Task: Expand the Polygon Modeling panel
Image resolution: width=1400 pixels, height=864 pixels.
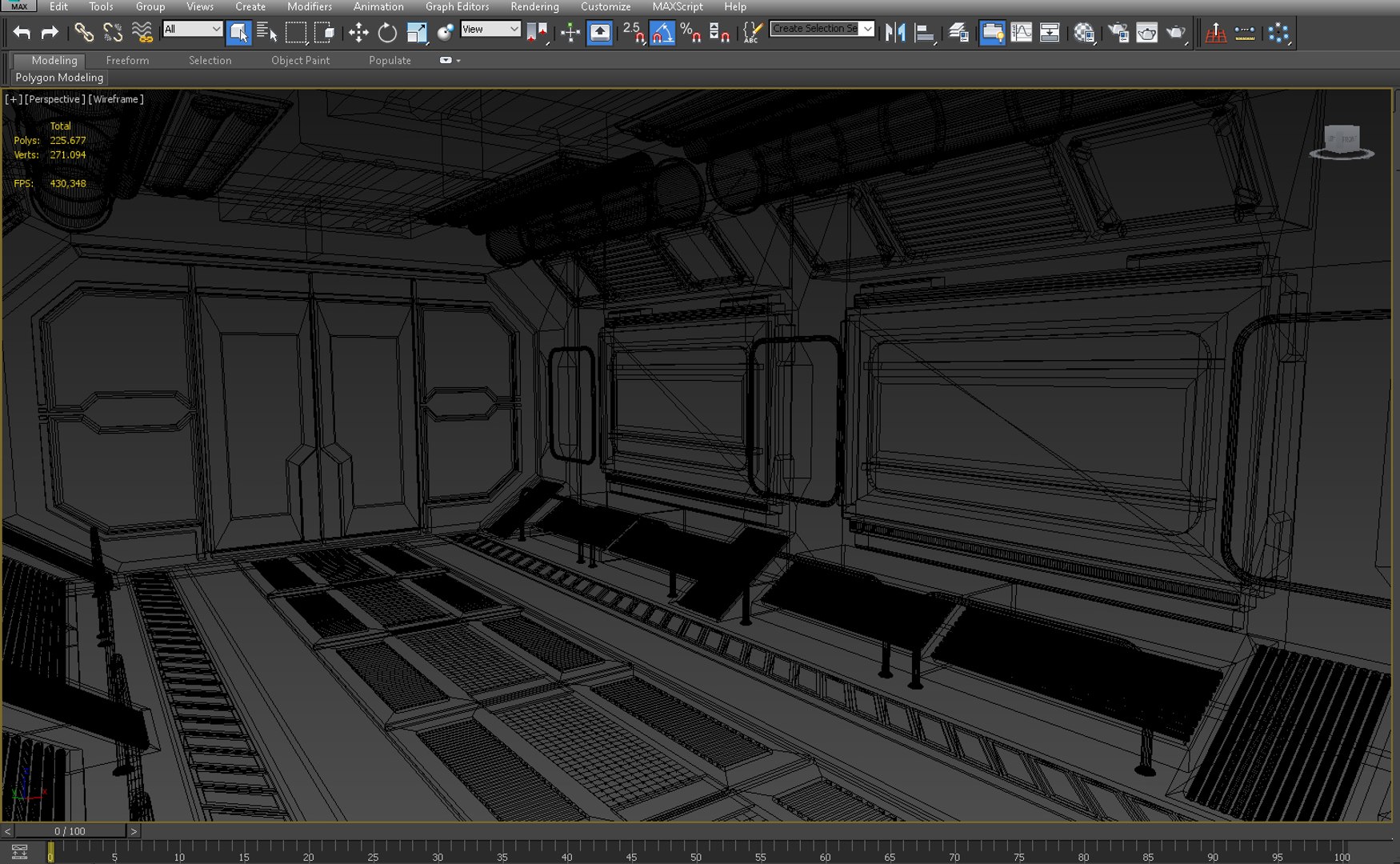Action: (59, 78)
